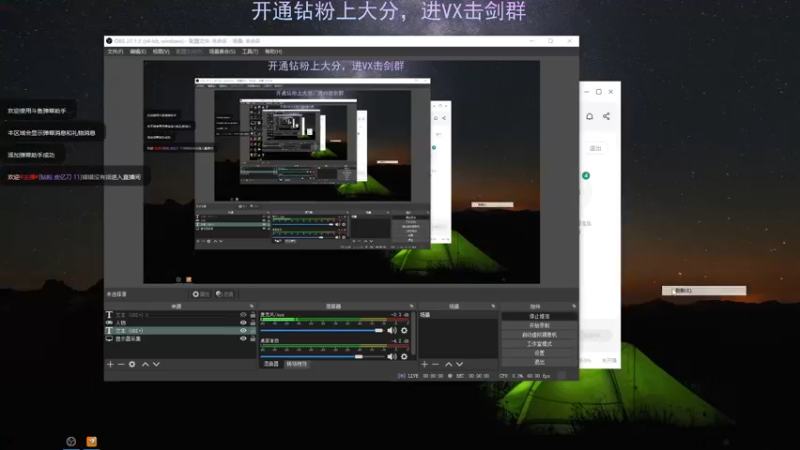Toggle visibility of 文本 (GDI+) 2 source

tap(243, 315)
